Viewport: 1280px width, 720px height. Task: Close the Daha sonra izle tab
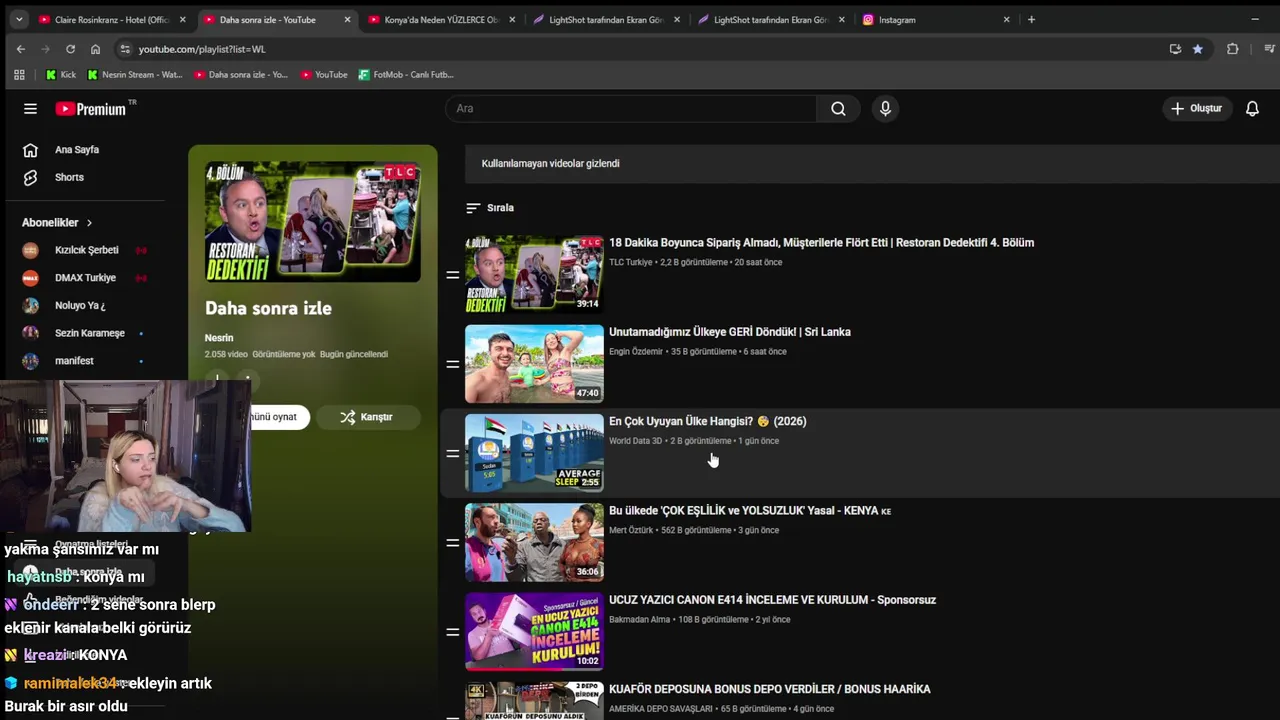pyautogui.click(x=347, y=20)
